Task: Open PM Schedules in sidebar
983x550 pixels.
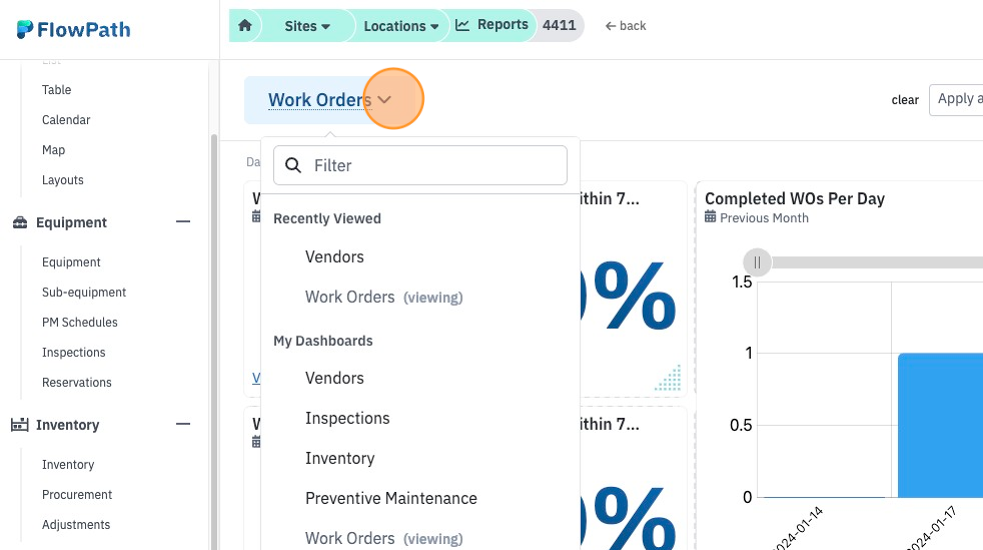Action: [80, 322]
